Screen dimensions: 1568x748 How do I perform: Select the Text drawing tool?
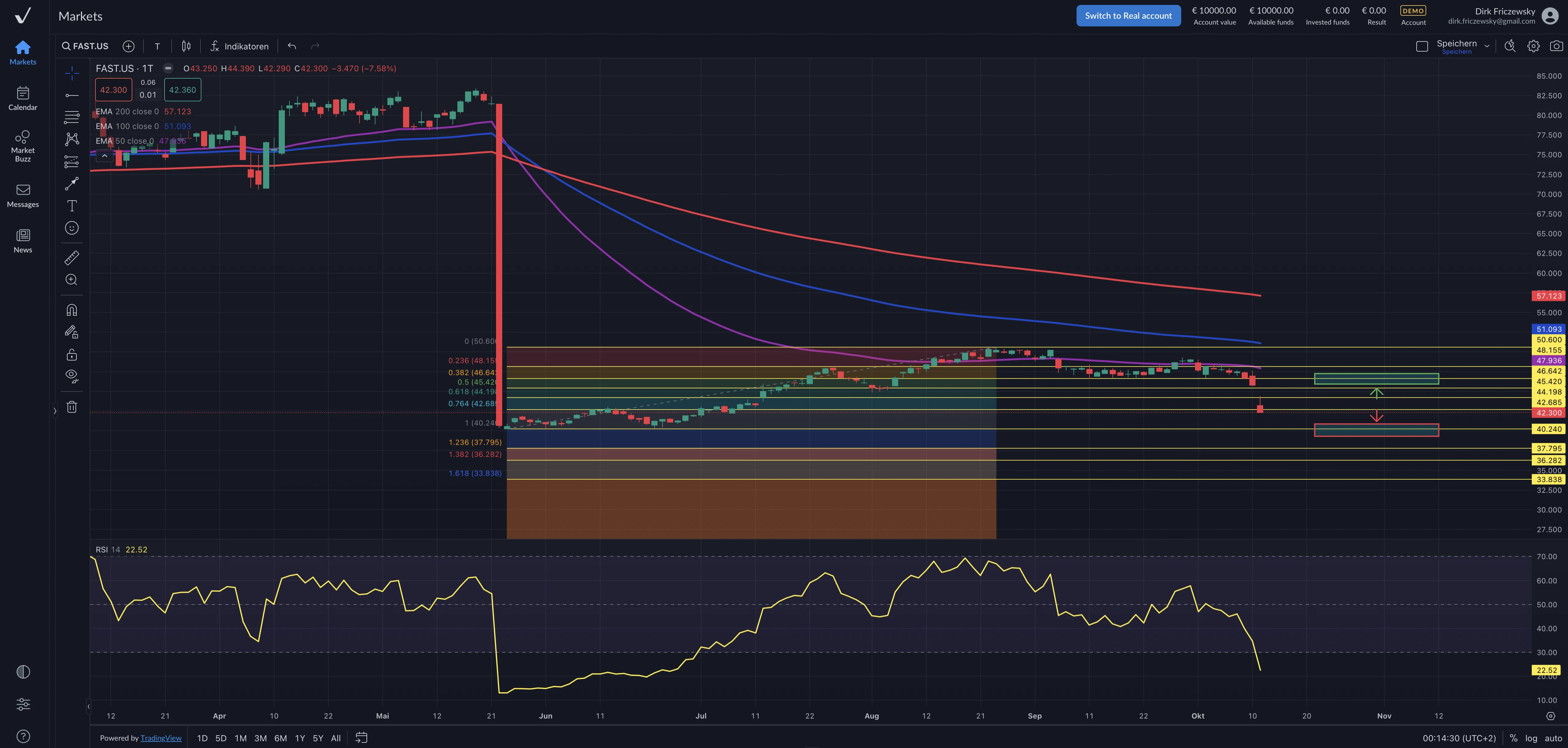click(x=71, y=206)
